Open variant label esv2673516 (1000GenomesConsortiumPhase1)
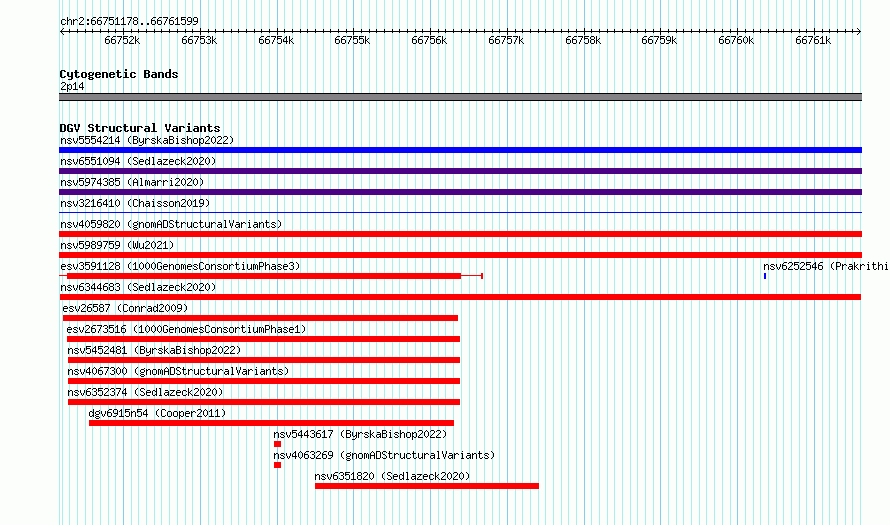 186,330
